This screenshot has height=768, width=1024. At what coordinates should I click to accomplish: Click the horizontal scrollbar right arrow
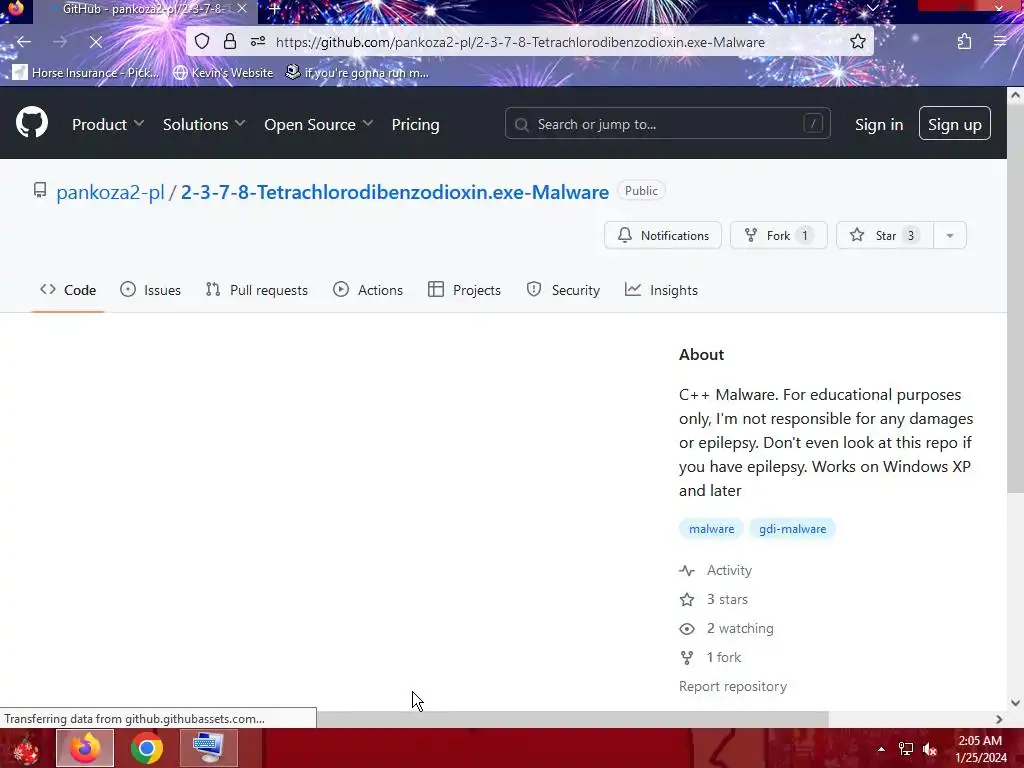click(x=999, y=719)
